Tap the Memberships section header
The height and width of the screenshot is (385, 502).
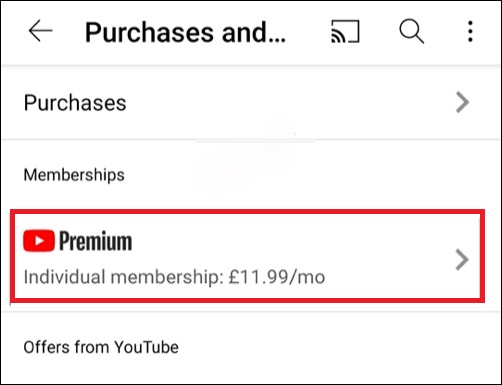coord(74,175)
